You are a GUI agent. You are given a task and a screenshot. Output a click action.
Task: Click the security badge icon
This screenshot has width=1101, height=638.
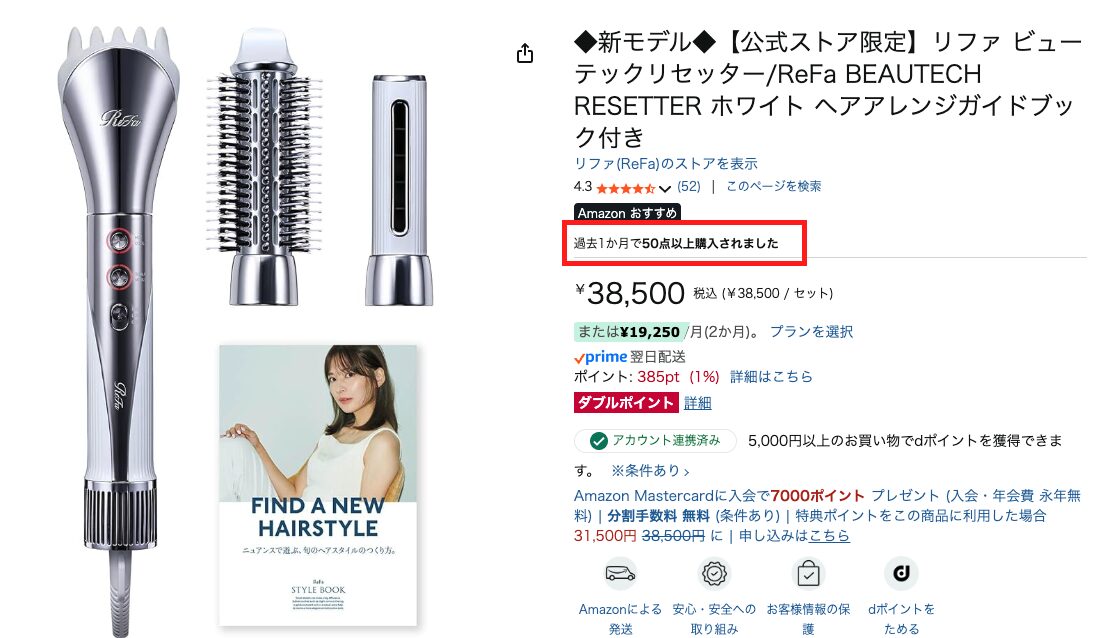click(714, 574)
